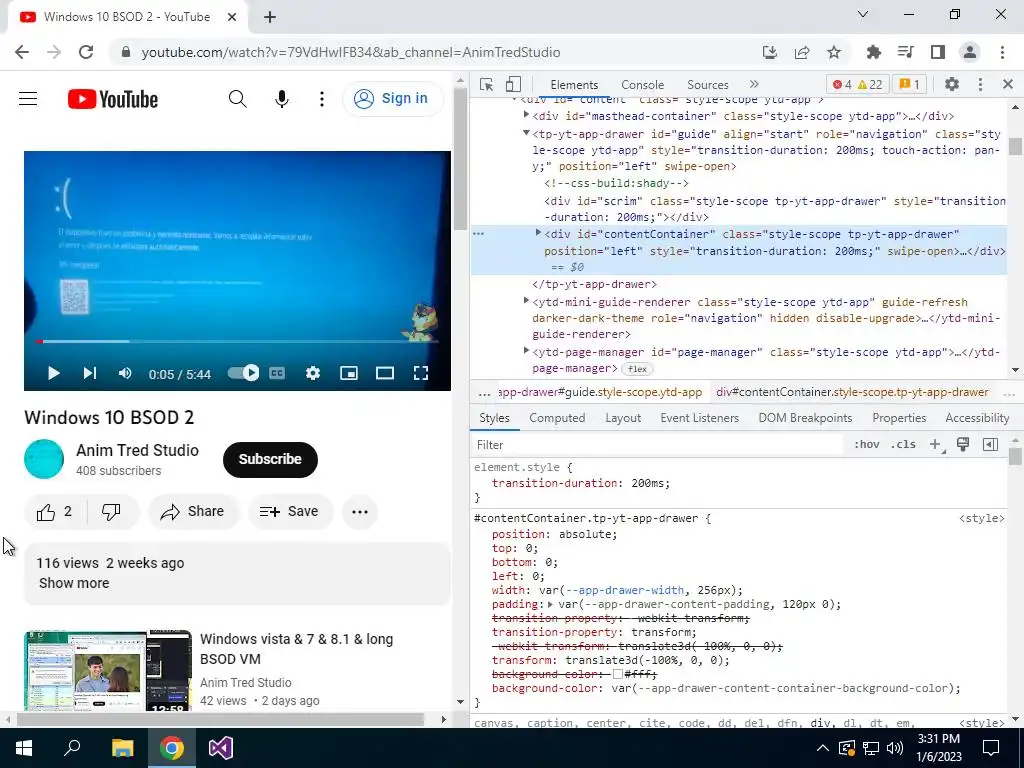Open the issues counter badge
Image resolution: width=1024 pixels, height=768 pixels.
tap(909, 84)
